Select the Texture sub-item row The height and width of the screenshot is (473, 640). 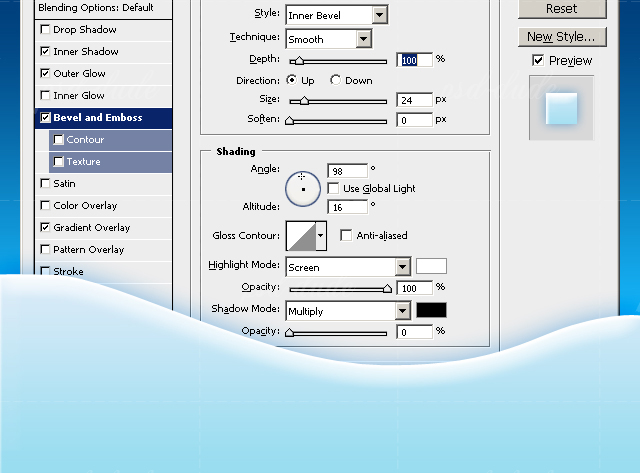(110, 162)
